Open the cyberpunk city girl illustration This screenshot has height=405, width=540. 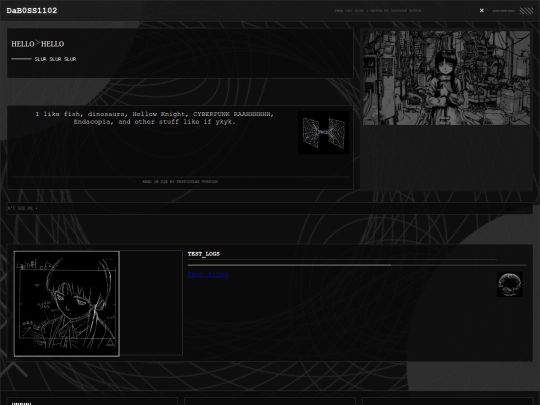[x=446, y=78]
